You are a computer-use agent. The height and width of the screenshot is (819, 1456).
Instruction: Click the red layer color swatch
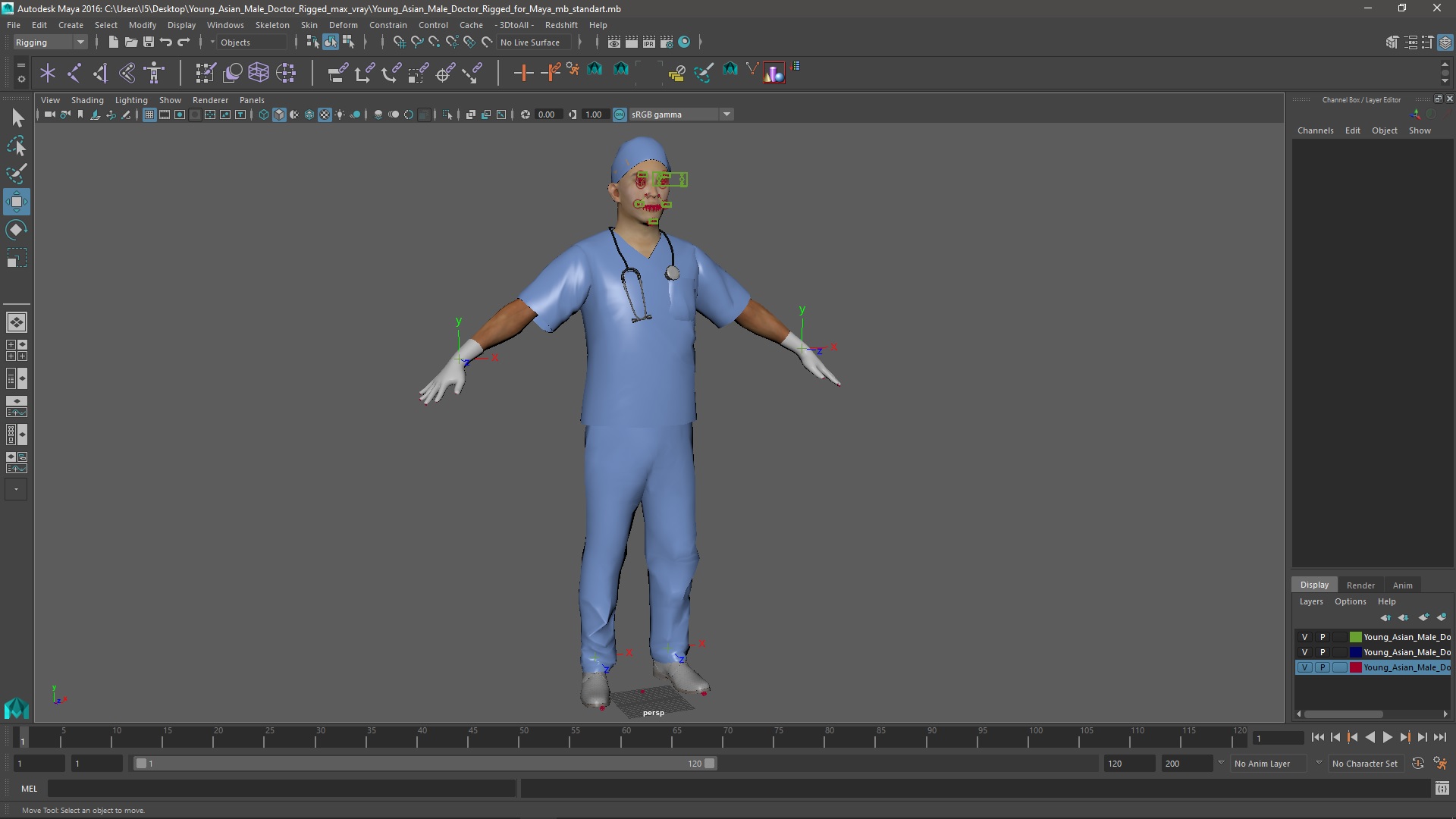(1355, 667)
